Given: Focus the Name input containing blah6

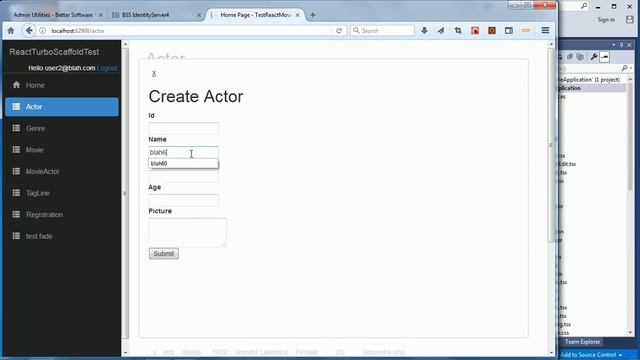Looking at the screenshot, I should point(183,152).
